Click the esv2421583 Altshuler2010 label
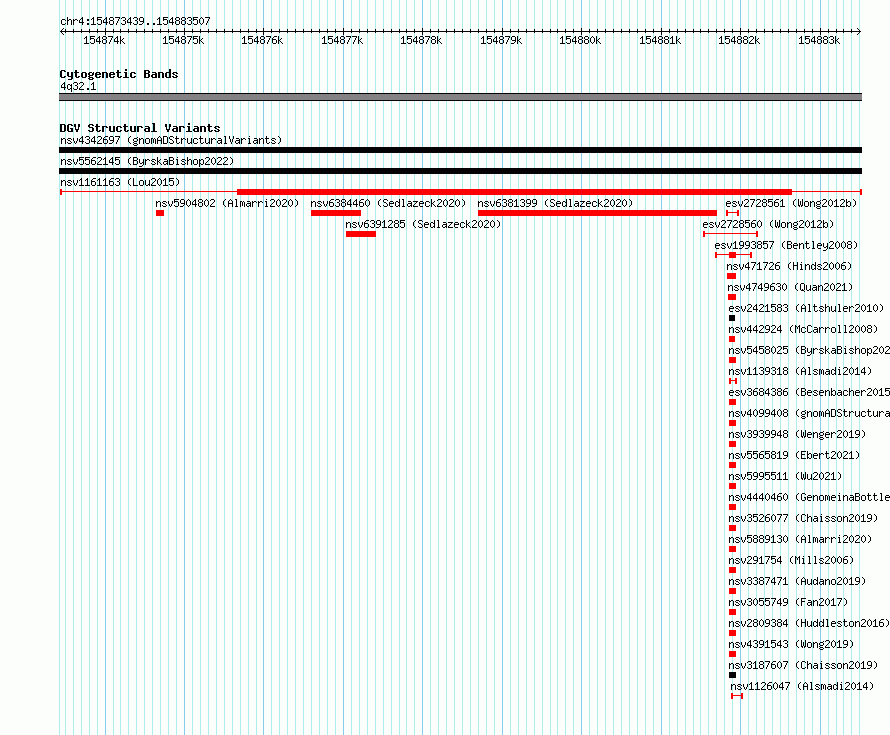This screenshot has width=890, height=735. (x=807, y=308)
